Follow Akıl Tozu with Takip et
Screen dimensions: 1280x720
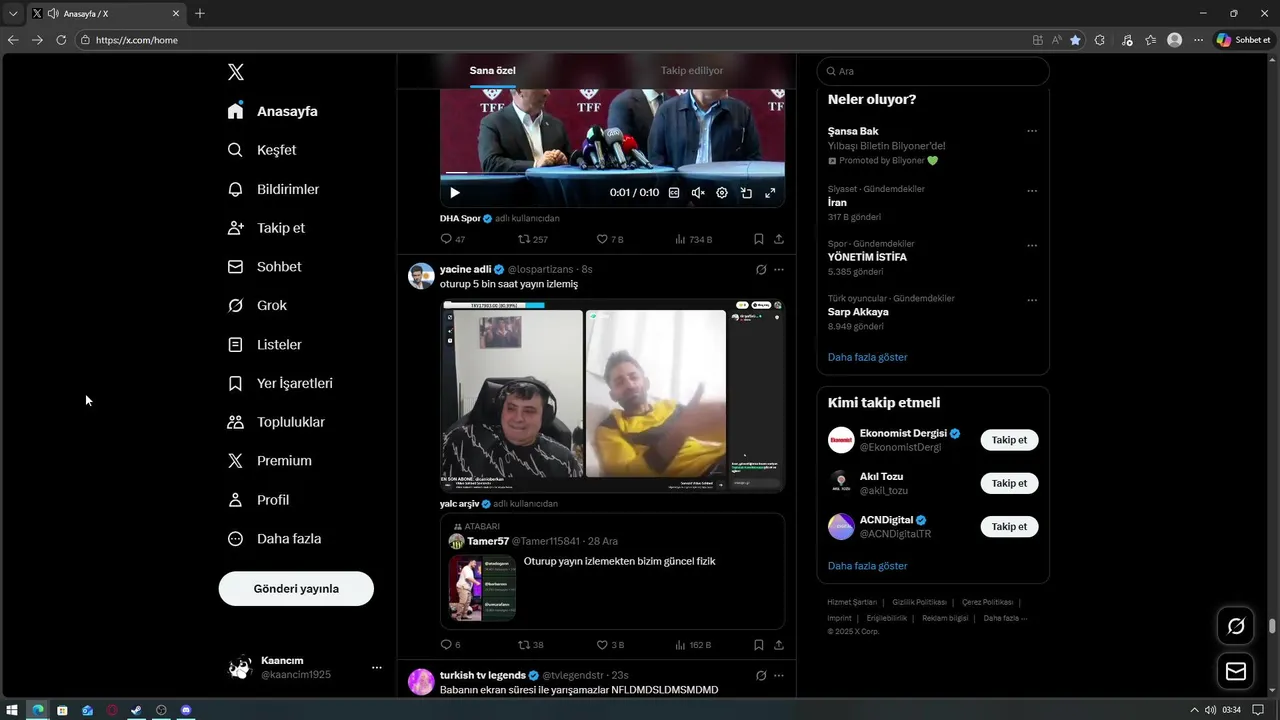tap(1009, 483)
